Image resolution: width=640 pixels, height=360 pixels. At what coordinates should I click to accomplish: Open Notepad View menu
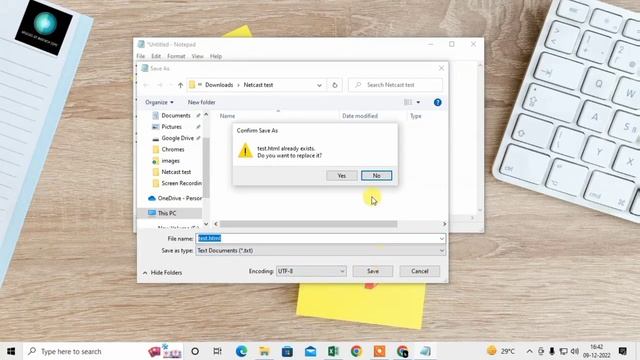(198, 56)
